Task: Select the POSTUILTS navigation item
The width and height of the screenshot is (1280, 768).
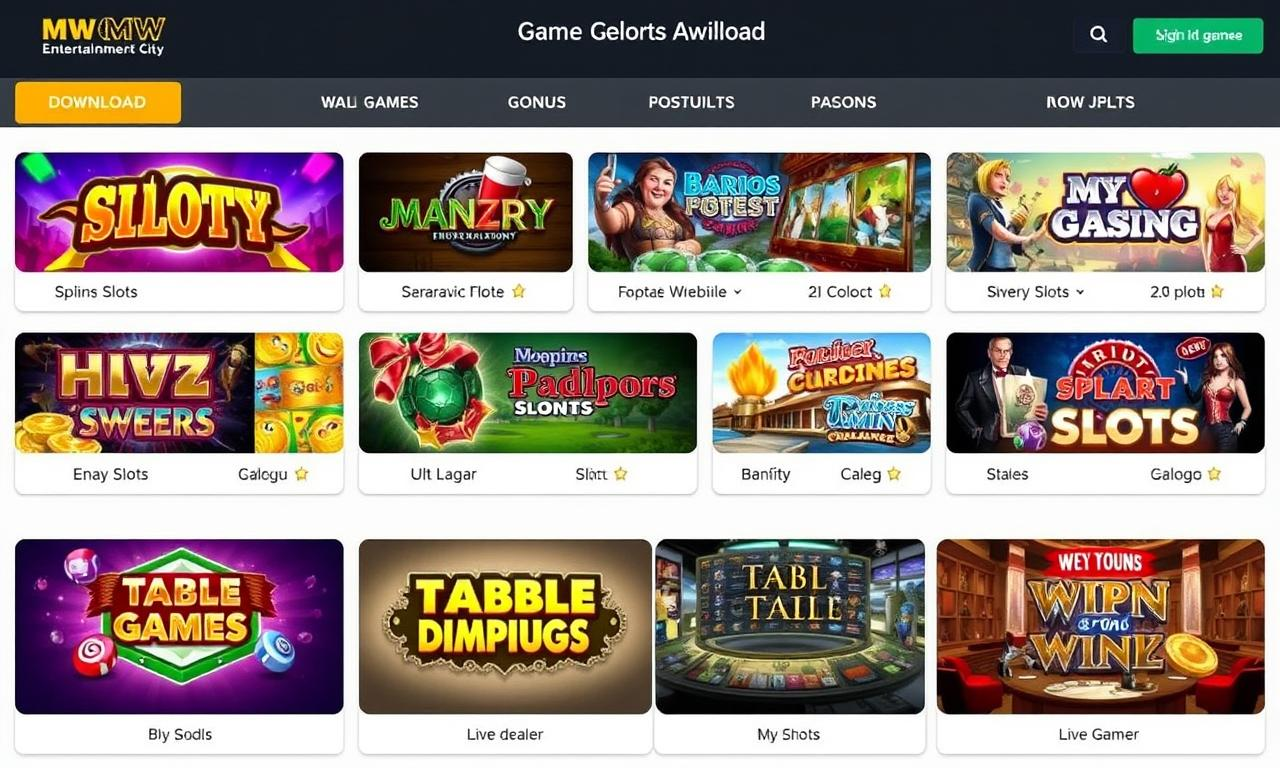Action: click(x=691, y=102)
